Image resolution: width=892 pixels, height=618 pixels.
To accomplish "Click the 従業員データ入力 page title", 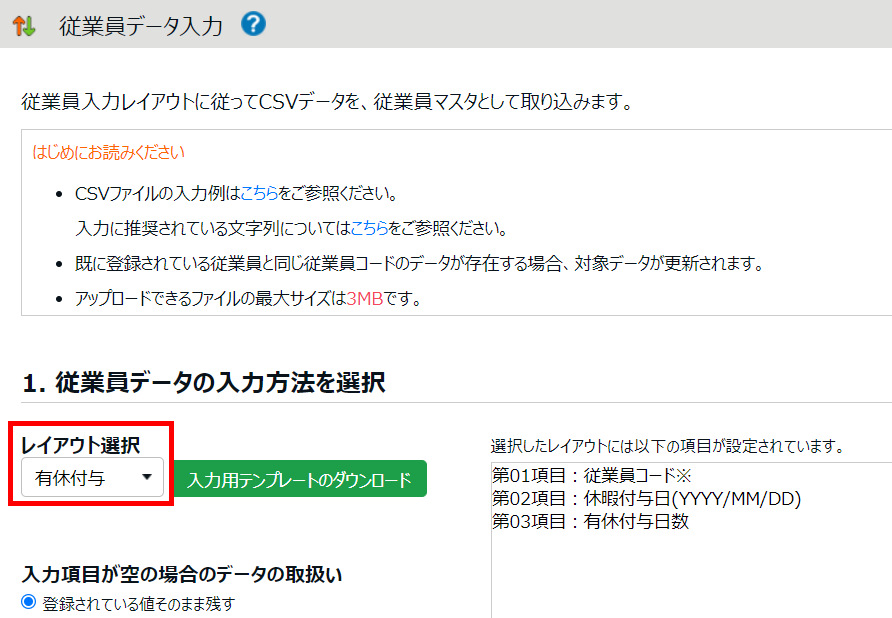I will click(141, 26).
